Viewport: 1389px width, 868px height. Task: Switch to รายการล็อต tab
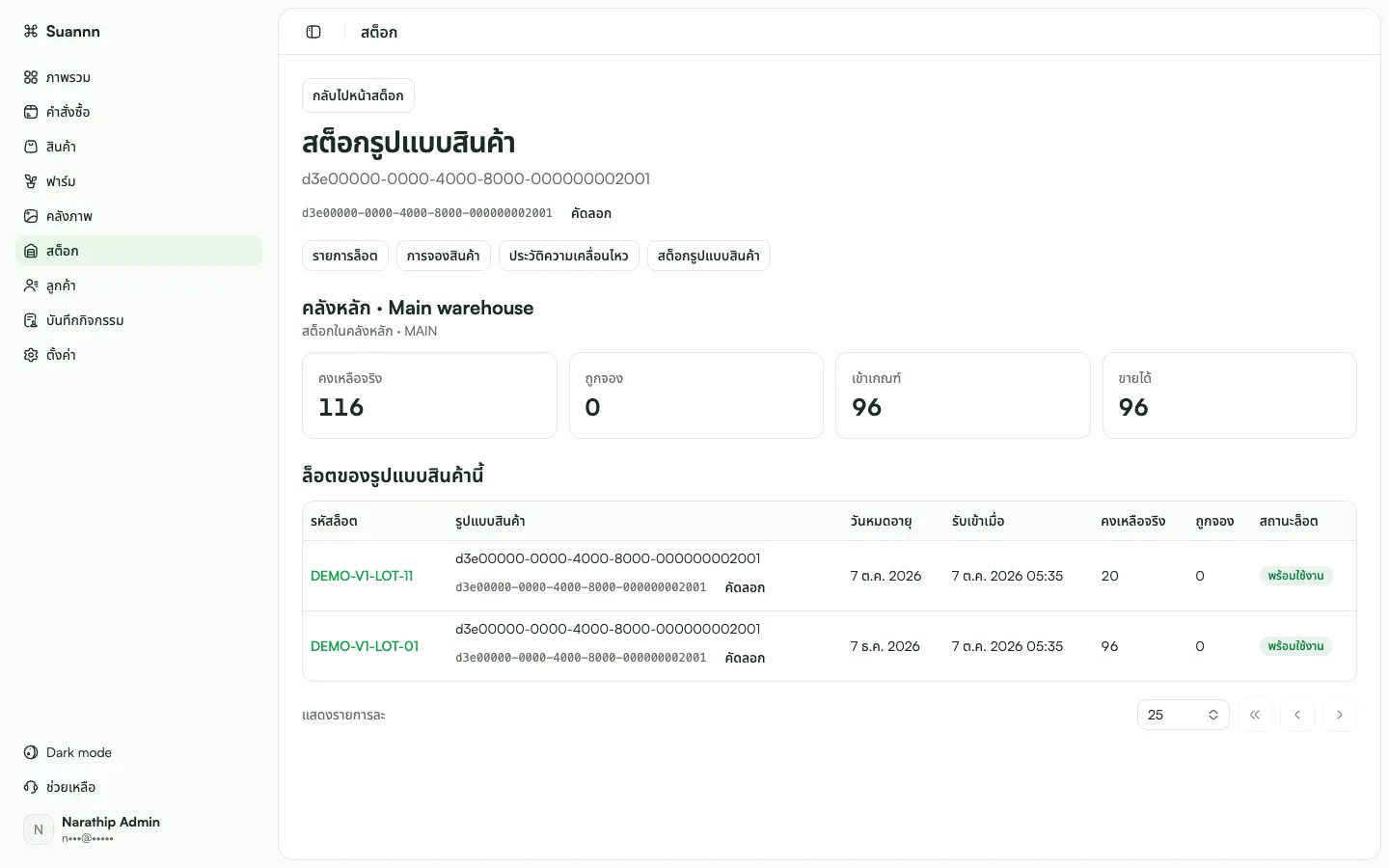pyautogui.click(x=345, y=256)
